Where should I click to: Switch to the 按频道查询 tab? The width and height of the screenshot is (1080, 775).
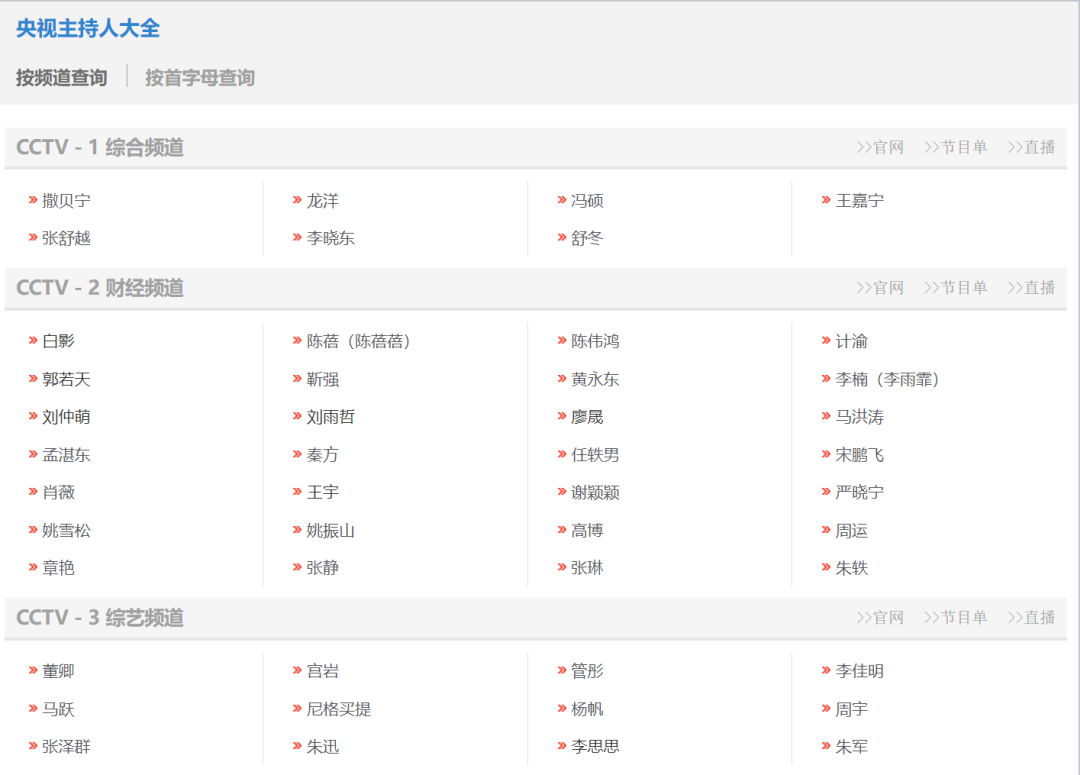click(x=62, y=78)
